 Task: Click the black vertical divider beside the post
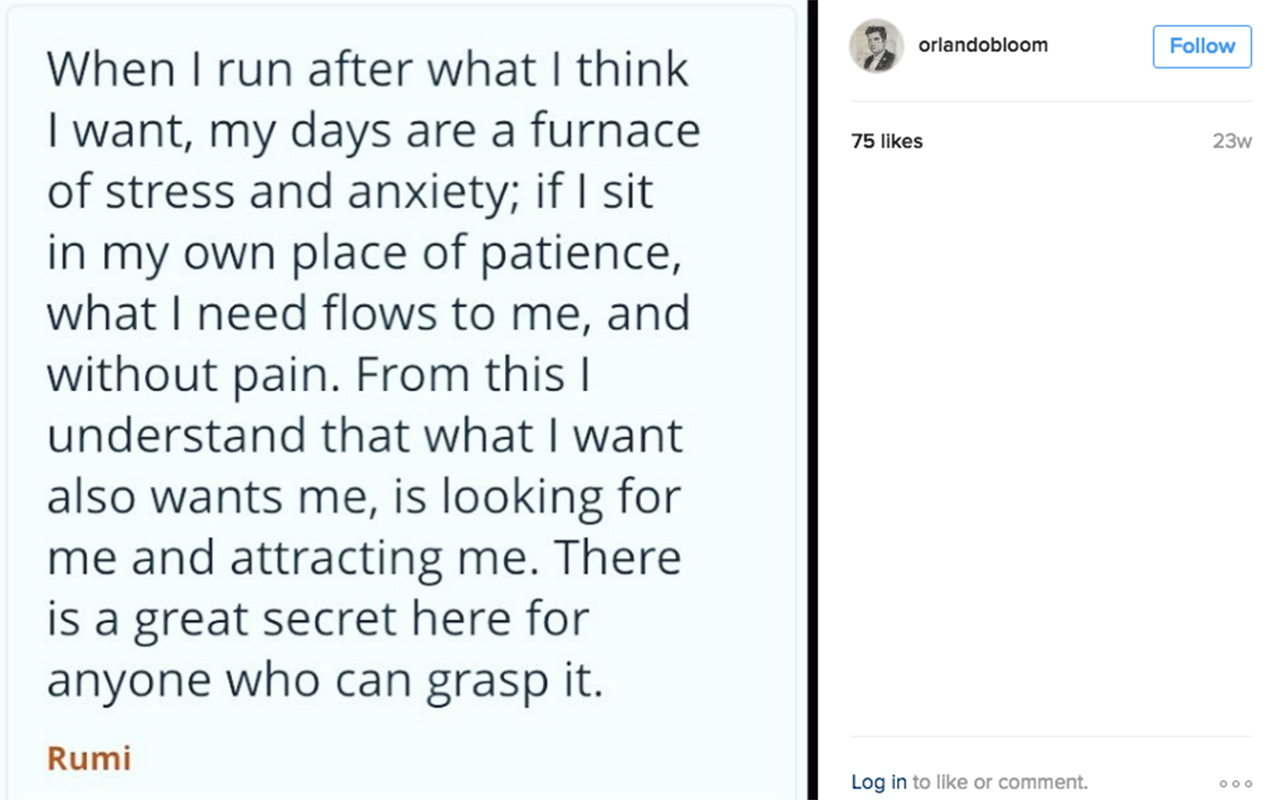click(813, 400)
